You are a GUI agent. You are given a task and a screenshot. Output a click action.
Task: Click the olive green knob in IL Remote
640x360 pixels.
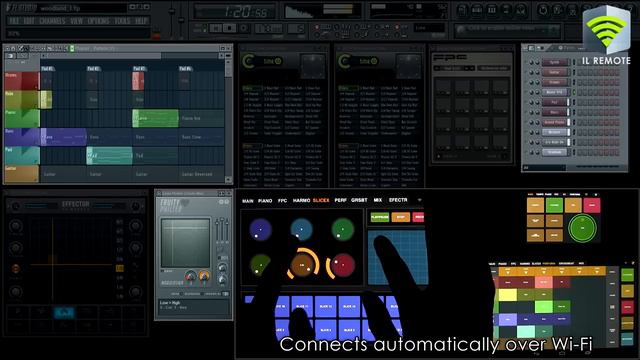tap(260, 265)
